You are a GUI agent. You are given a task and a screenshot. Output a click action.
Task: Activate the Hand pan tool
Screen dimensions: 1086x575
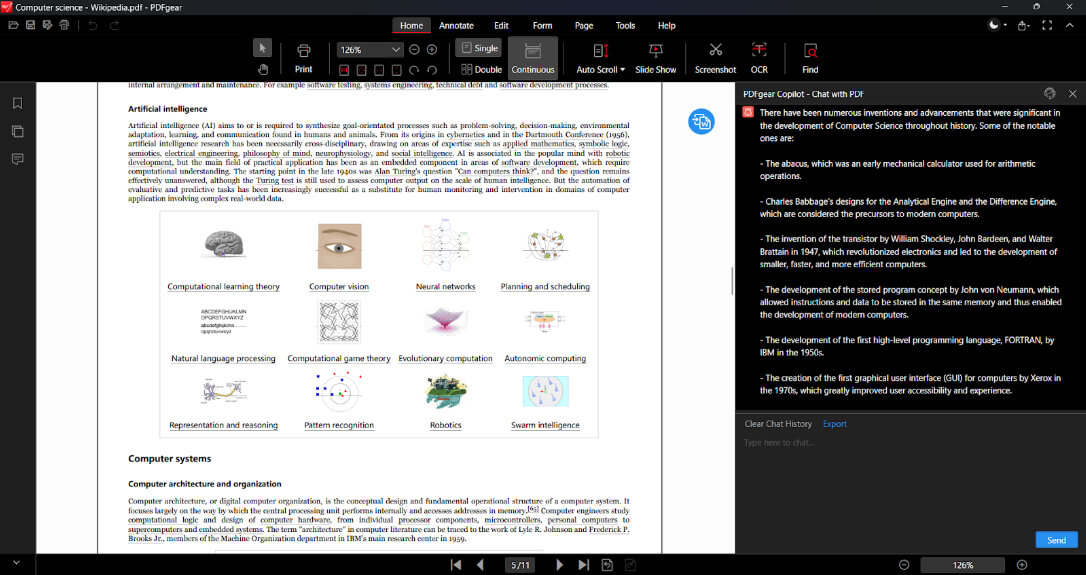coord(262,69)
